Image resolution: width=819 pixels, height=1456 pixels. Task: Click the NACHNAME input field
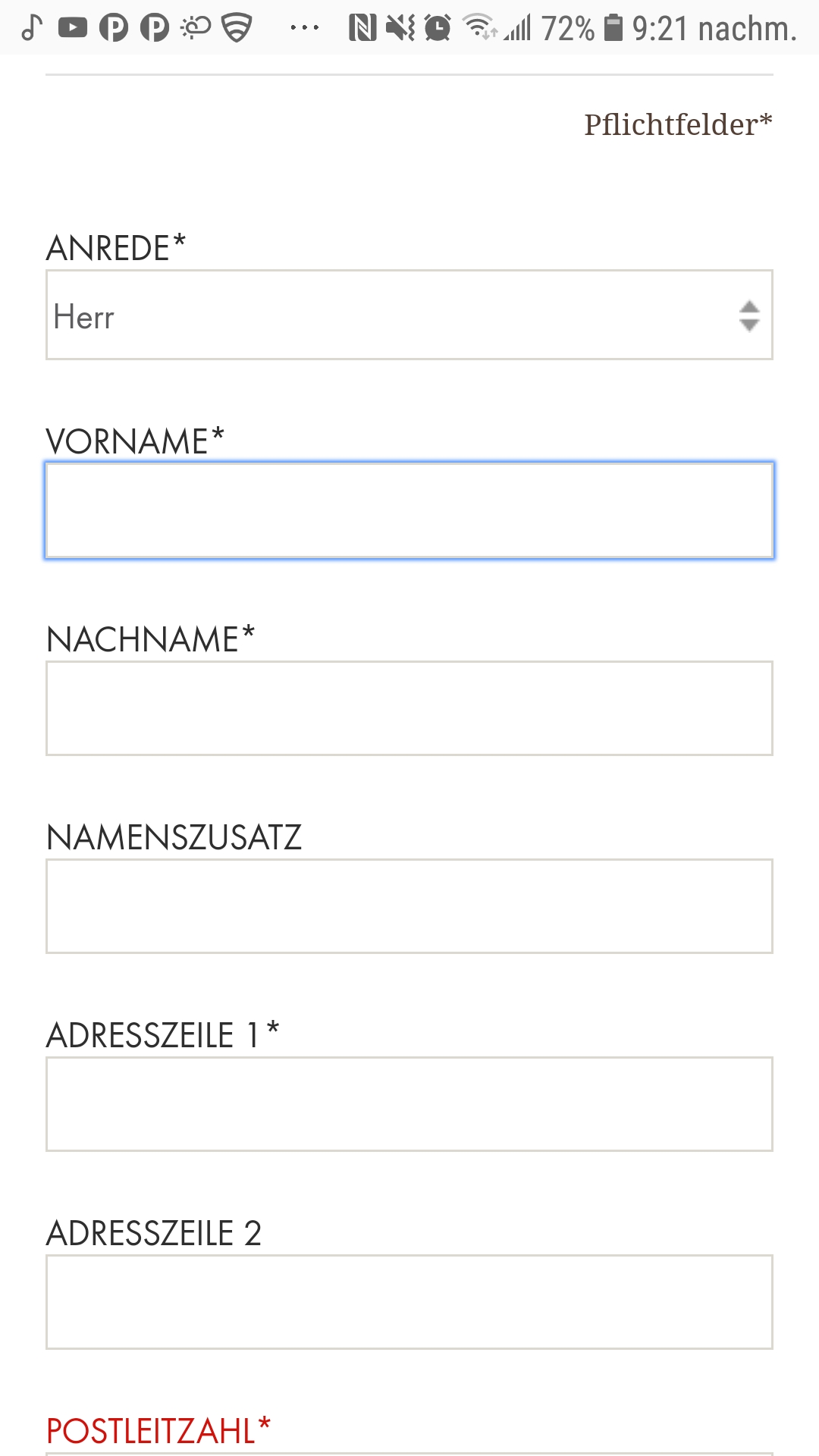(409, 709)
